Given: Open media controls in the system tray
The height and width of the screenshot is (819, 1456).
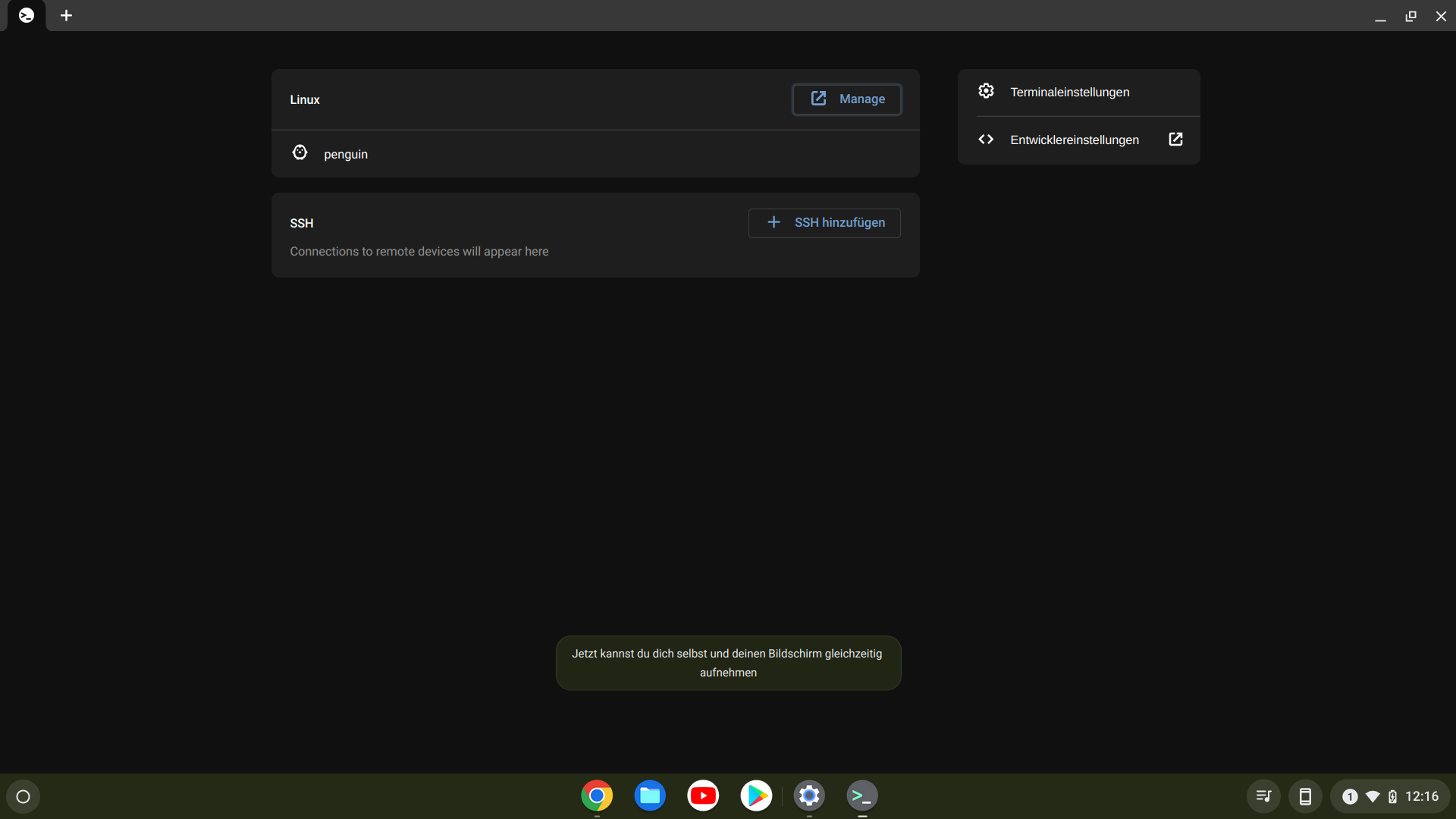Looking at the screenshot, I should click(1263, 796).
